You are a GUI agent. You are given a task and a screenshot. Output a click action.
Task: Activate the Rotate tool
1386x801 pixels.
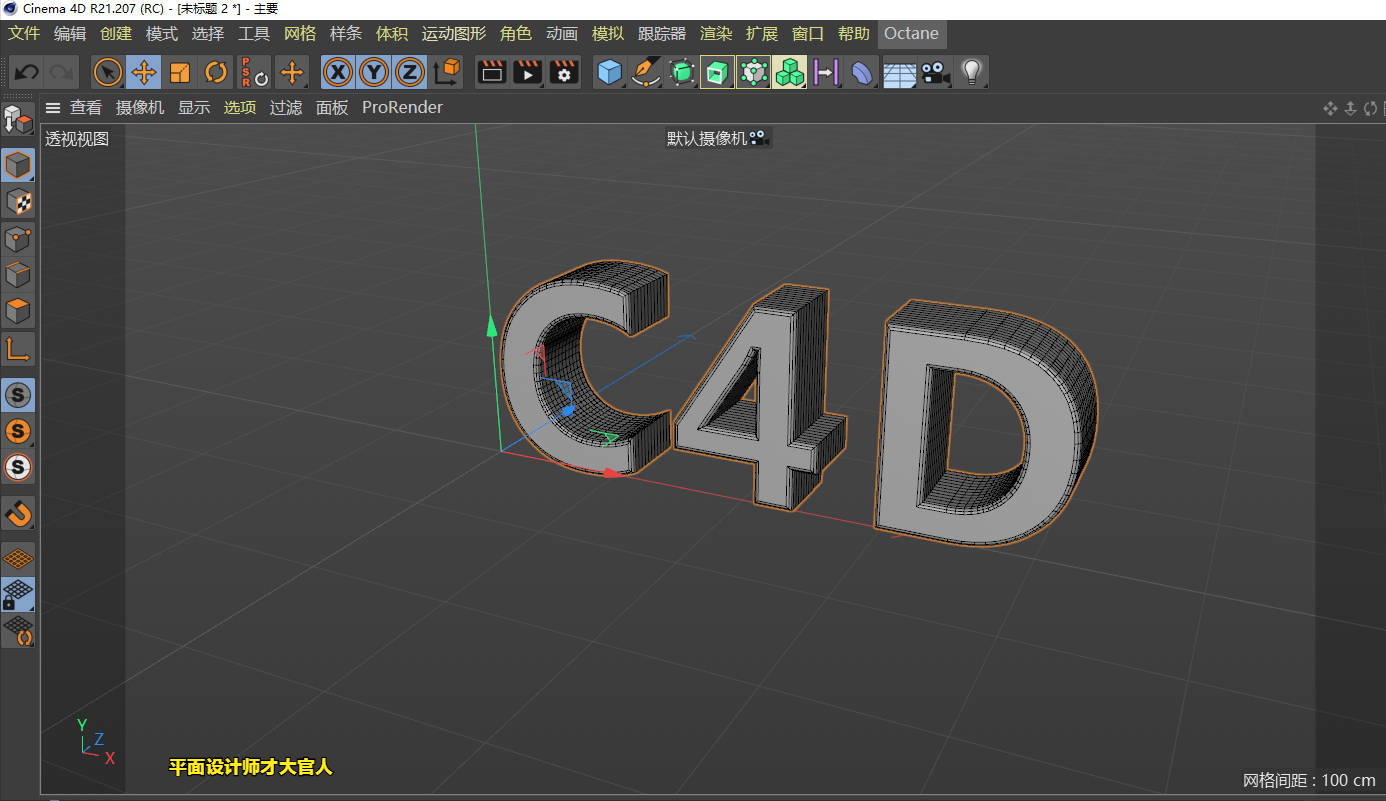[216, 72]
